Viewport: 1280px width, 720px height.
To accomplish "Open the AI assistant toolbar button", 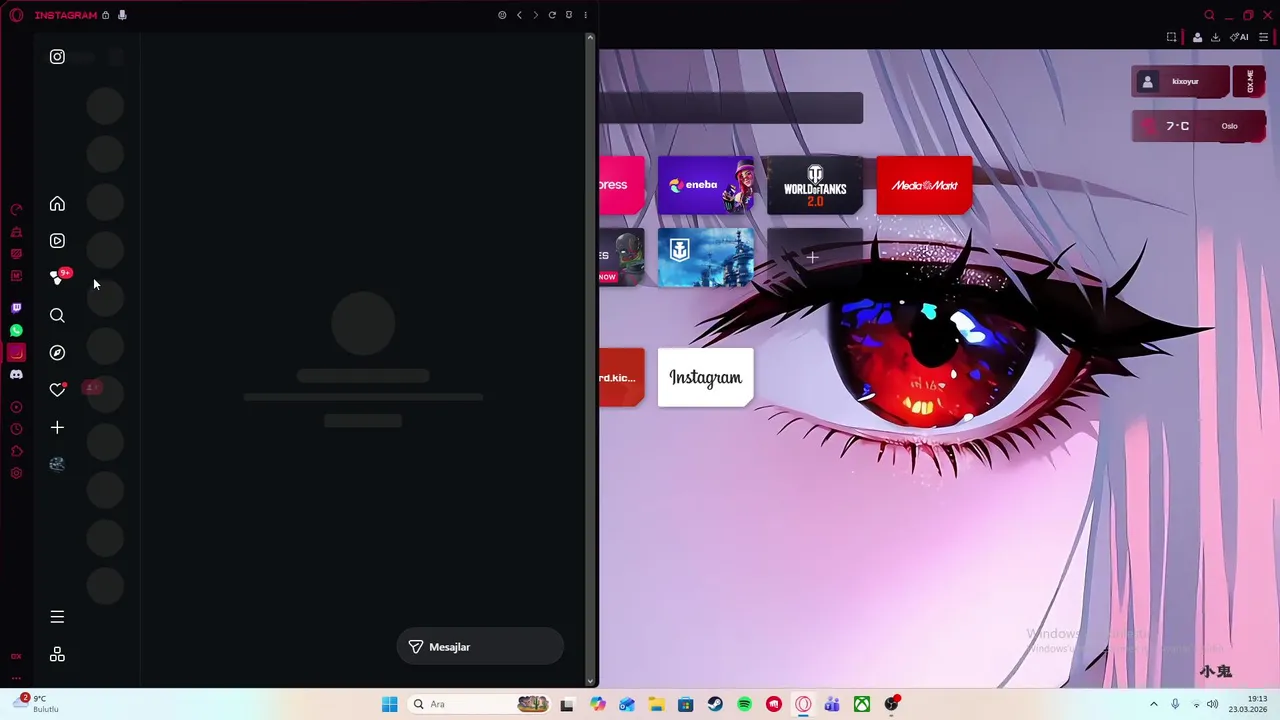I will point(1239,37).
